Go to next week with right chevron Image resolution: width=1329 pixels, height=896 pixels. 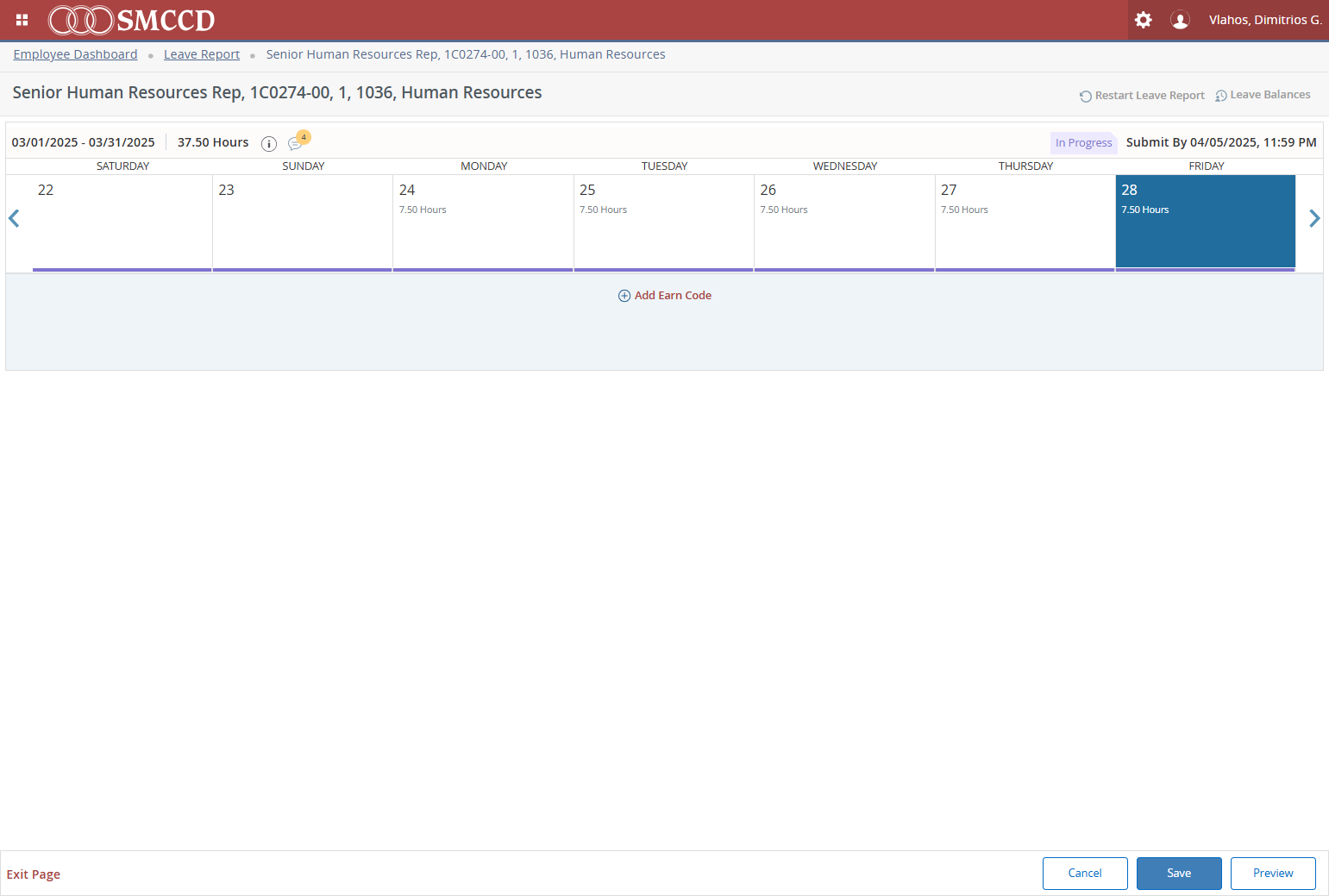[1314, 219]
